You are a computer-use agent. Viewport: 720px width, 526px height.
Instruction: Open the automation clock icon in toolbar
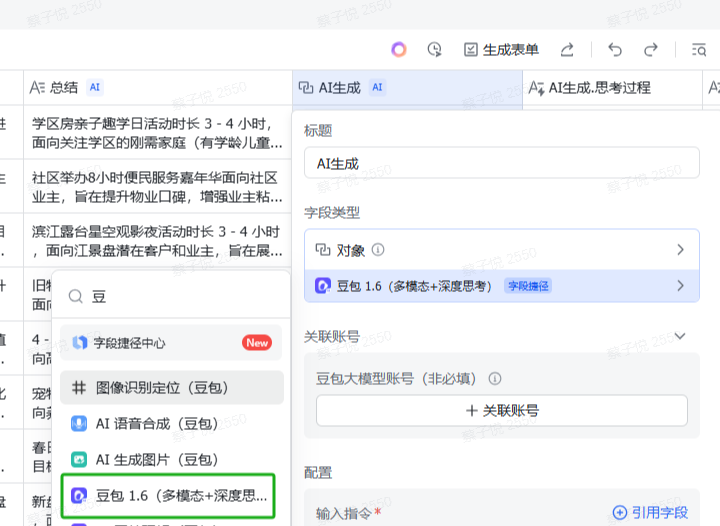click(434, 49)
